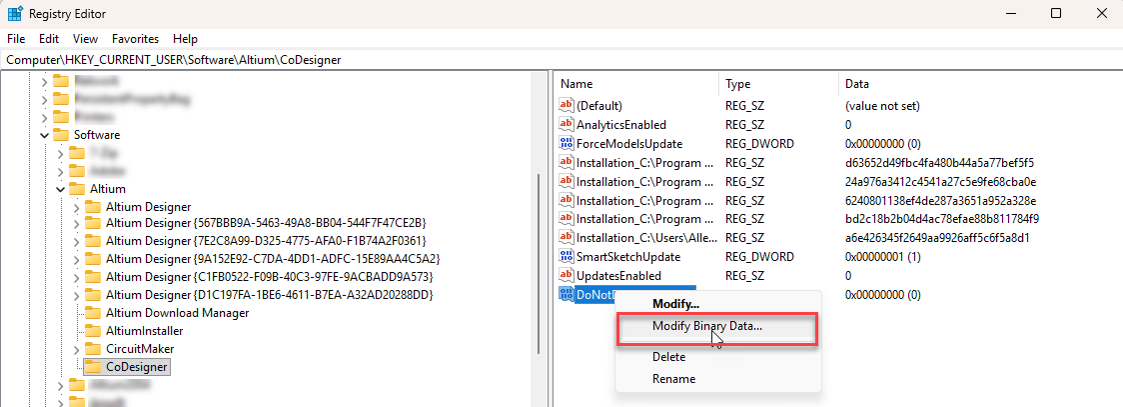
Task: Click data cell 0x00000001 (1)
Action: [883, 257]
